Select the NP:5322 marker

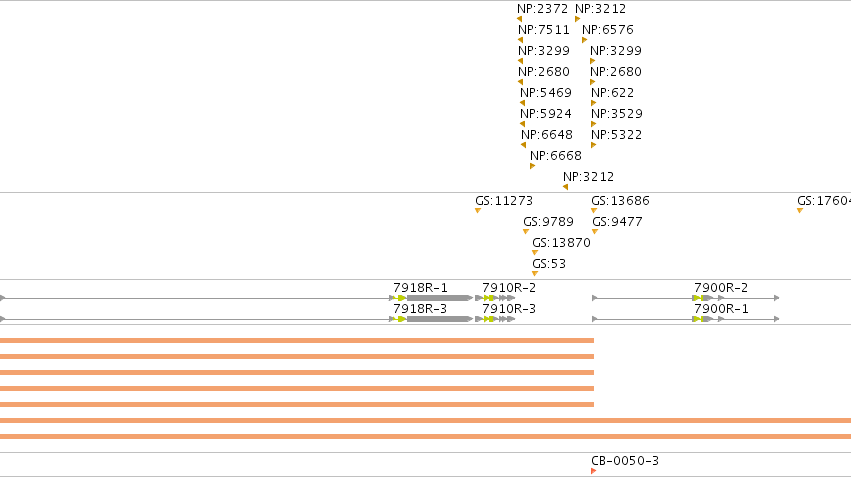point(594,145)
